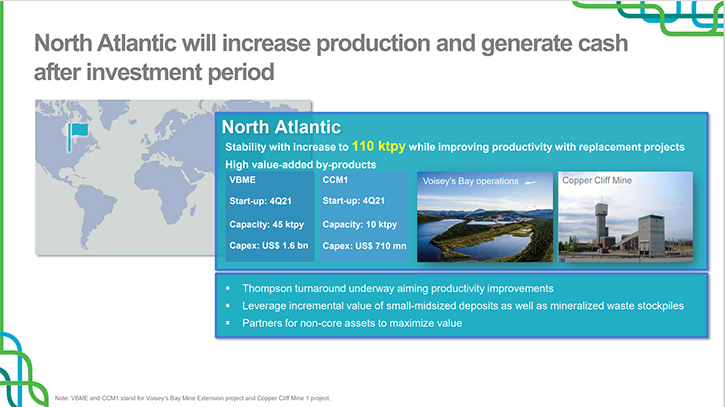Viewport: 725px width, 407px height.
Task: Click VBME "Start-up: 4Q21" text
Action: click(260, 201)
